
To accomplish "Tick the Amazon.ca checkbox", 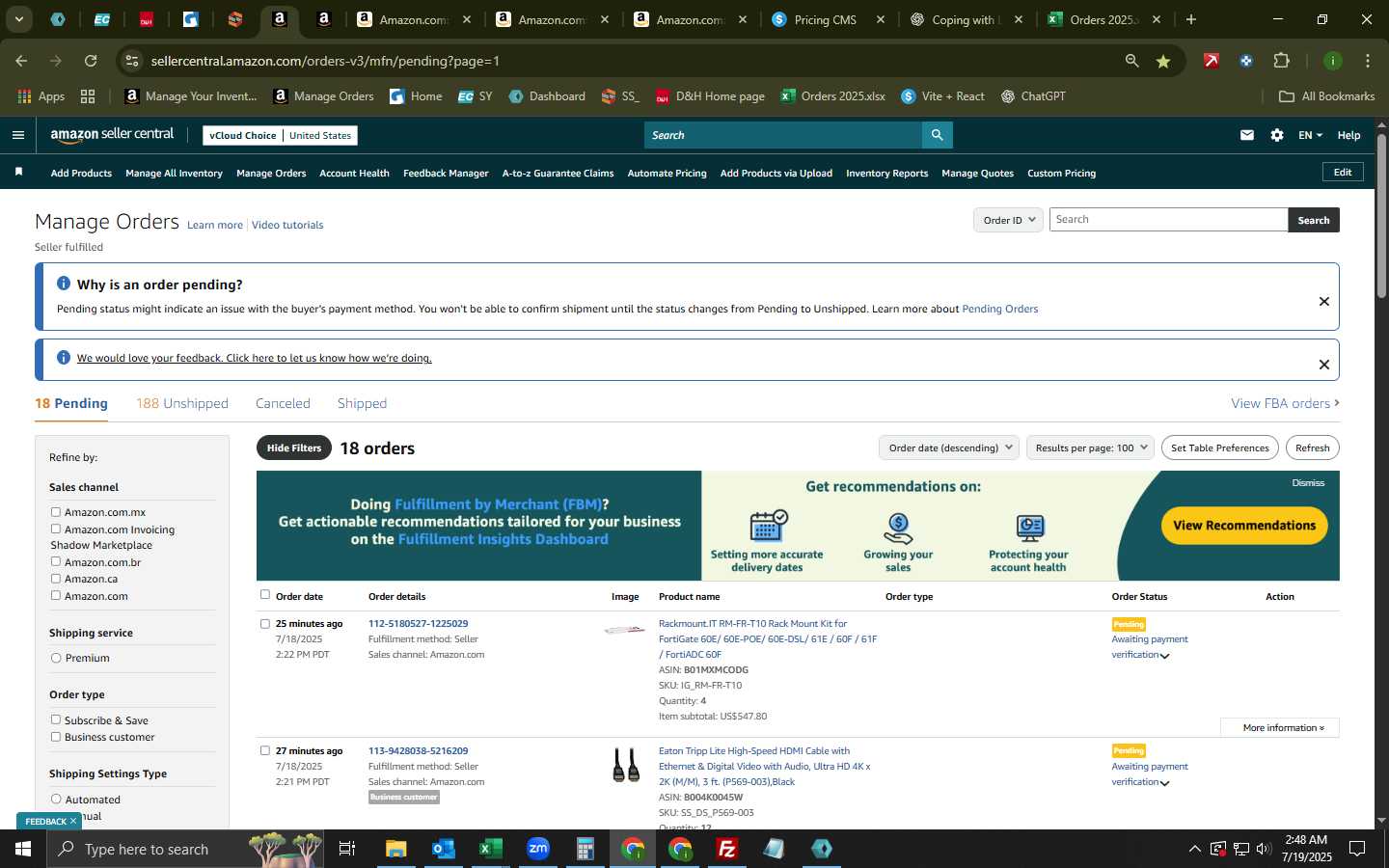I will point(56,579).
